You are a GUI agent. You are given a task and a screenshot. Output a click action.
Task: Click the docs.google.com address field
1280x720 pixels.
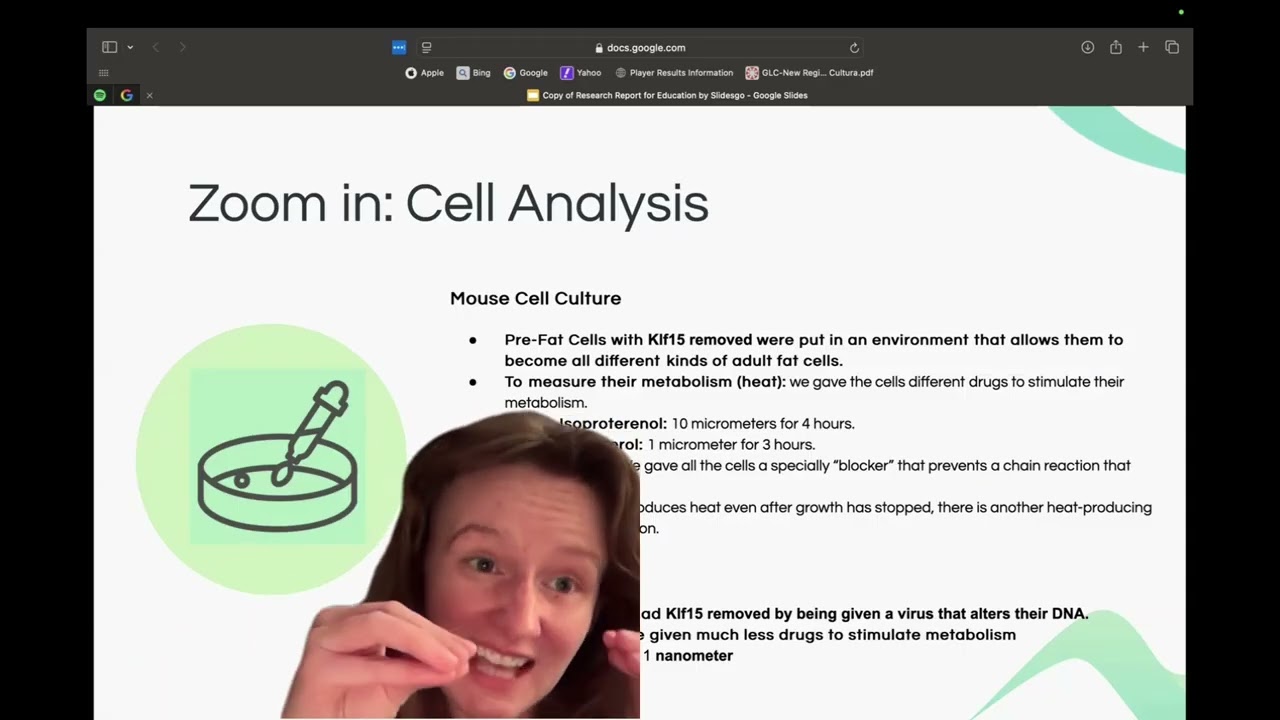(x=640, y=47)
